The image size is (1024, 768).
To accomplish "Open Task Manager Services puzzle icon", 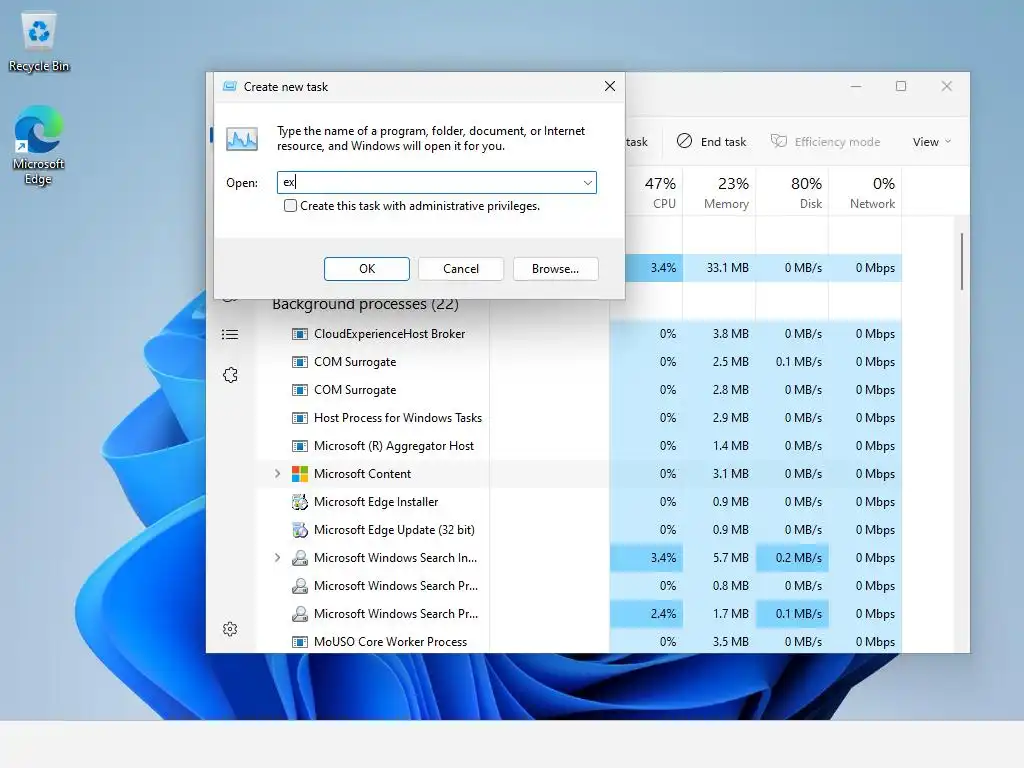I will [230, 375].
